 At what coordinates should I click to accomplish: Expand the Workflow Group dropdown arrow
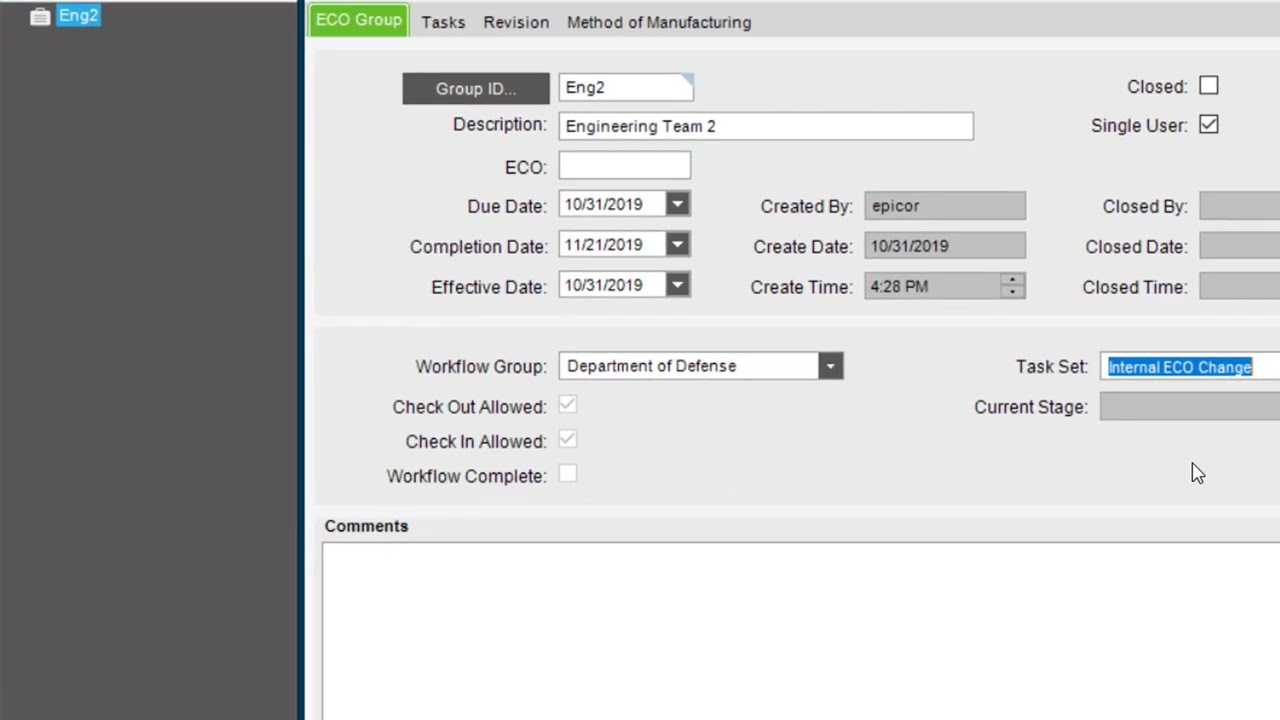tap(830, 366)
